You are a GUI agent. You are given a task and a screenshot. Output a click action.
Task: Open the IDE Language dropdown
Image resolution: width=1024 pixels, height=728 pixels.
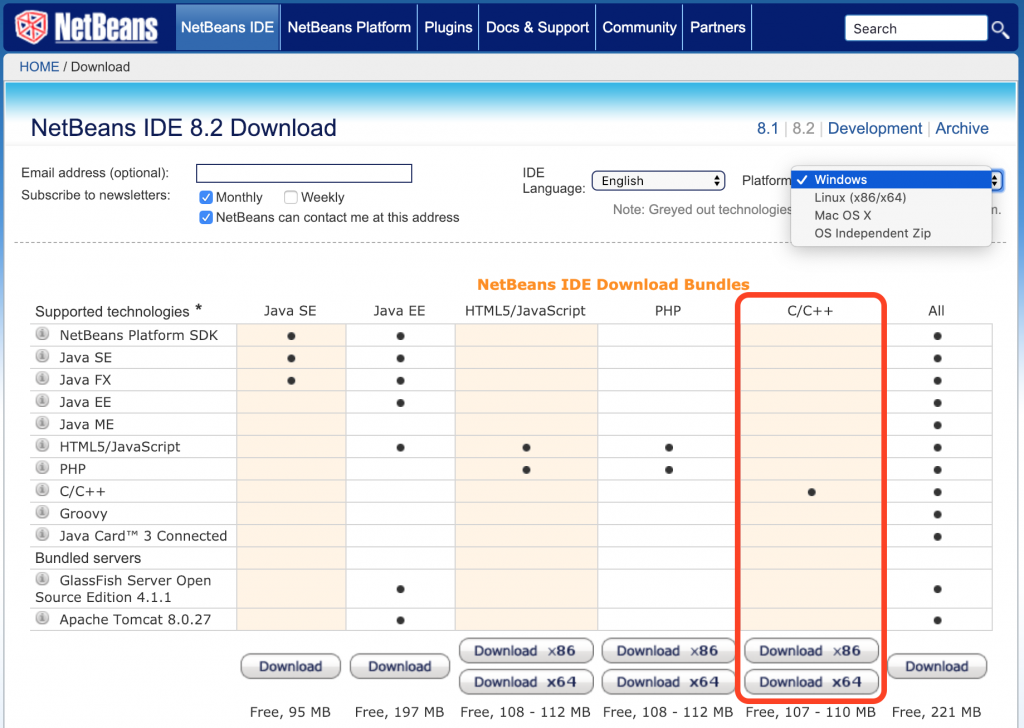point(658,180)
